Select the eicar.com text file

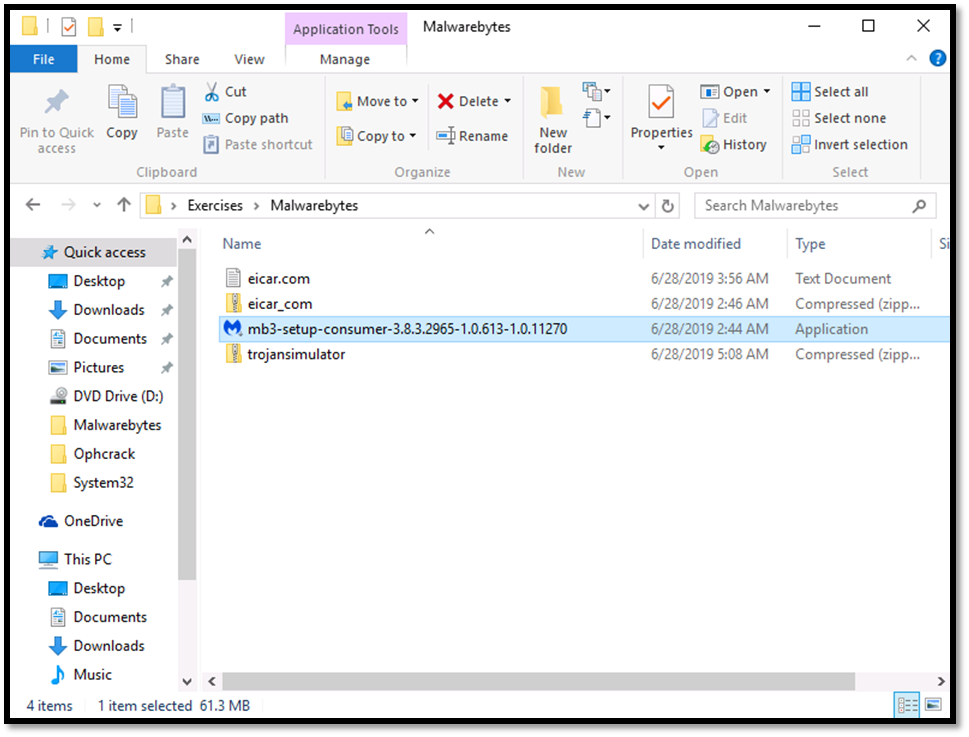(x=584, y=279)
